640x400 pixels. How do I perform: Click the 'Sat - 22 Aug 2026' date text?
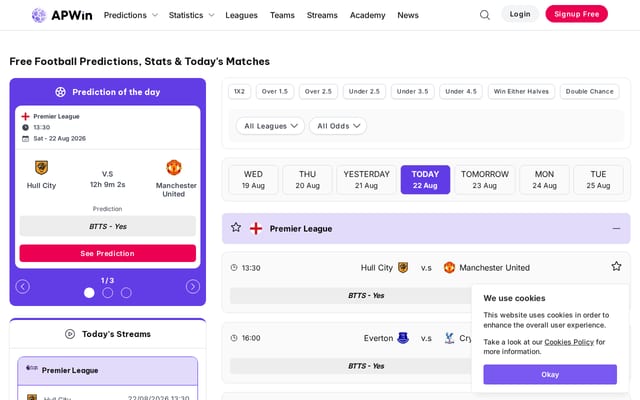tap(60, 138)
